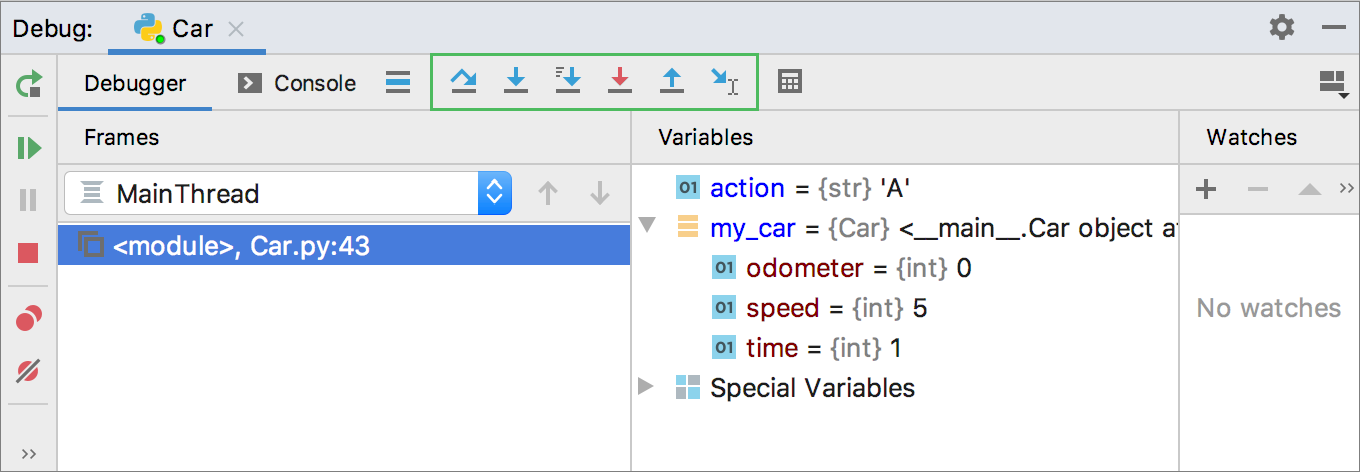This screenshot has height=472, width=1360.
Task: Expand the Special Variables node
Action: 647,387
